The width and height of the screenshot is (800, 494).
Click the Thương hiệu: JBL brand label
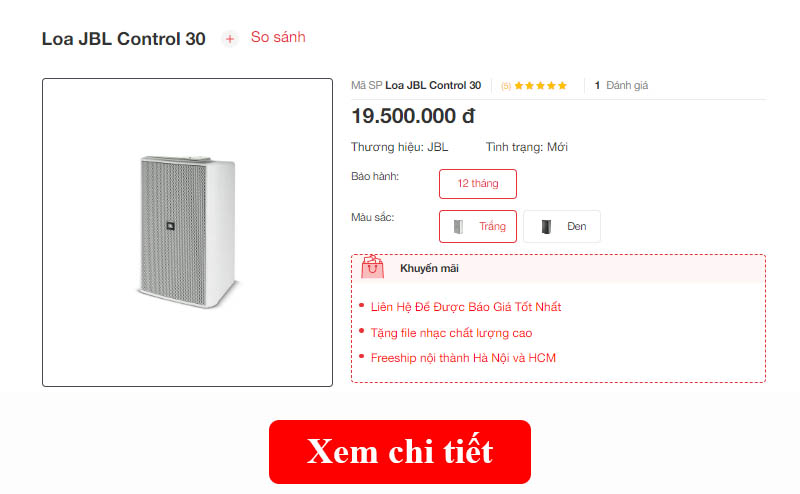pos(399,147)
